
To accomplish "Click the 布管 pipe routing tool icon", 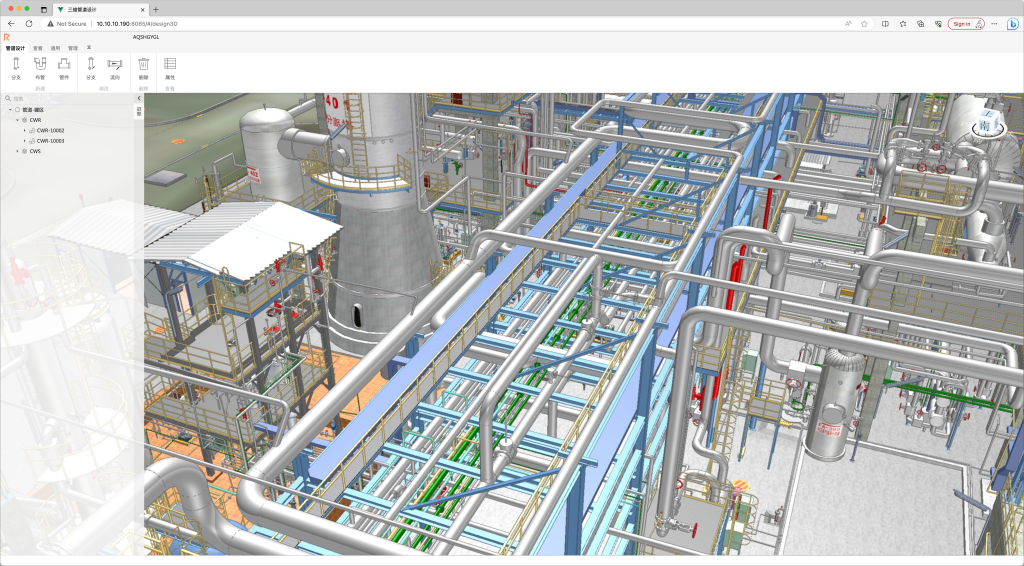I will tap(40, 64).
